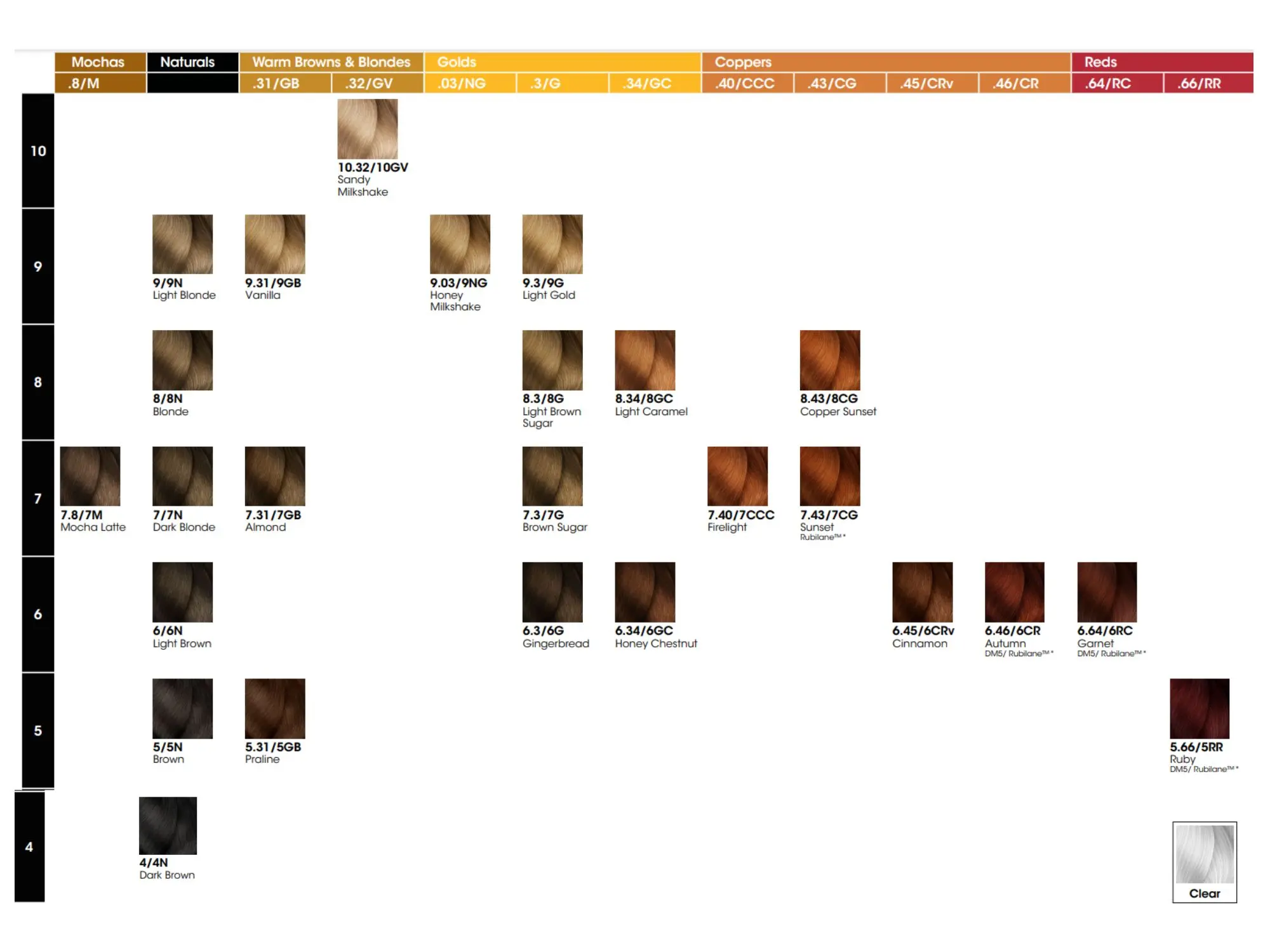Image resolution: width=1270 pixels, height=952 pixels.
Task: Click the Clear shade swatch
Action: pyautogui.click(x=1204, y=854)
